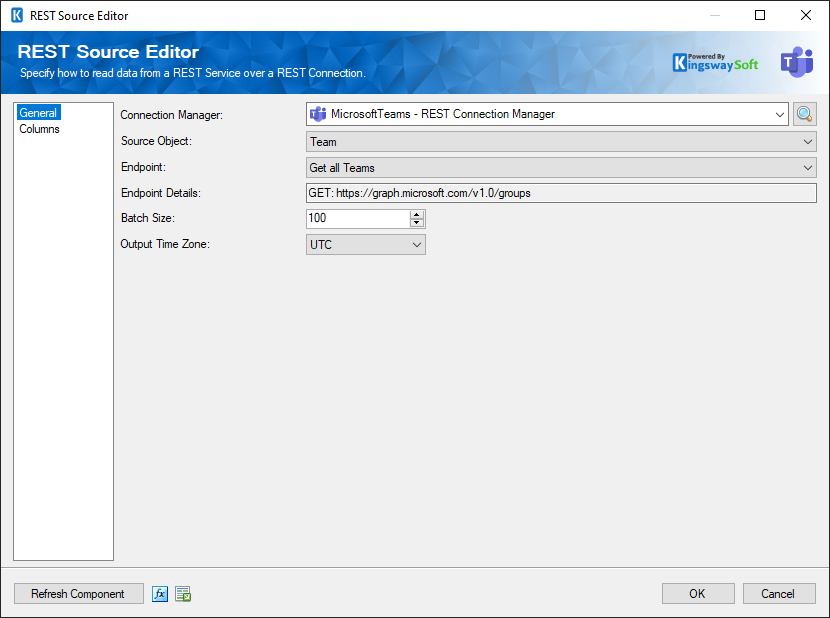Viewport: 830px width, 618px height.
Task: Click into the Batch Size field showing 100
Action: pyautogui.click(x=358, y=218)
